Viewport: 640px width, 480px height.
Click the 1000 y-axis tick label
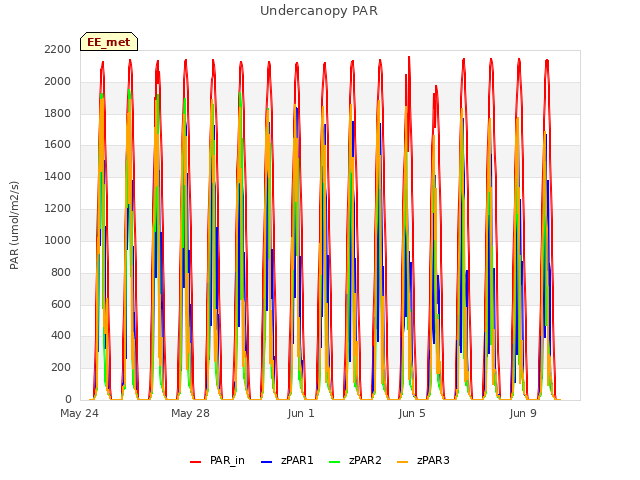pyautogui.click(x=58, y=240)
